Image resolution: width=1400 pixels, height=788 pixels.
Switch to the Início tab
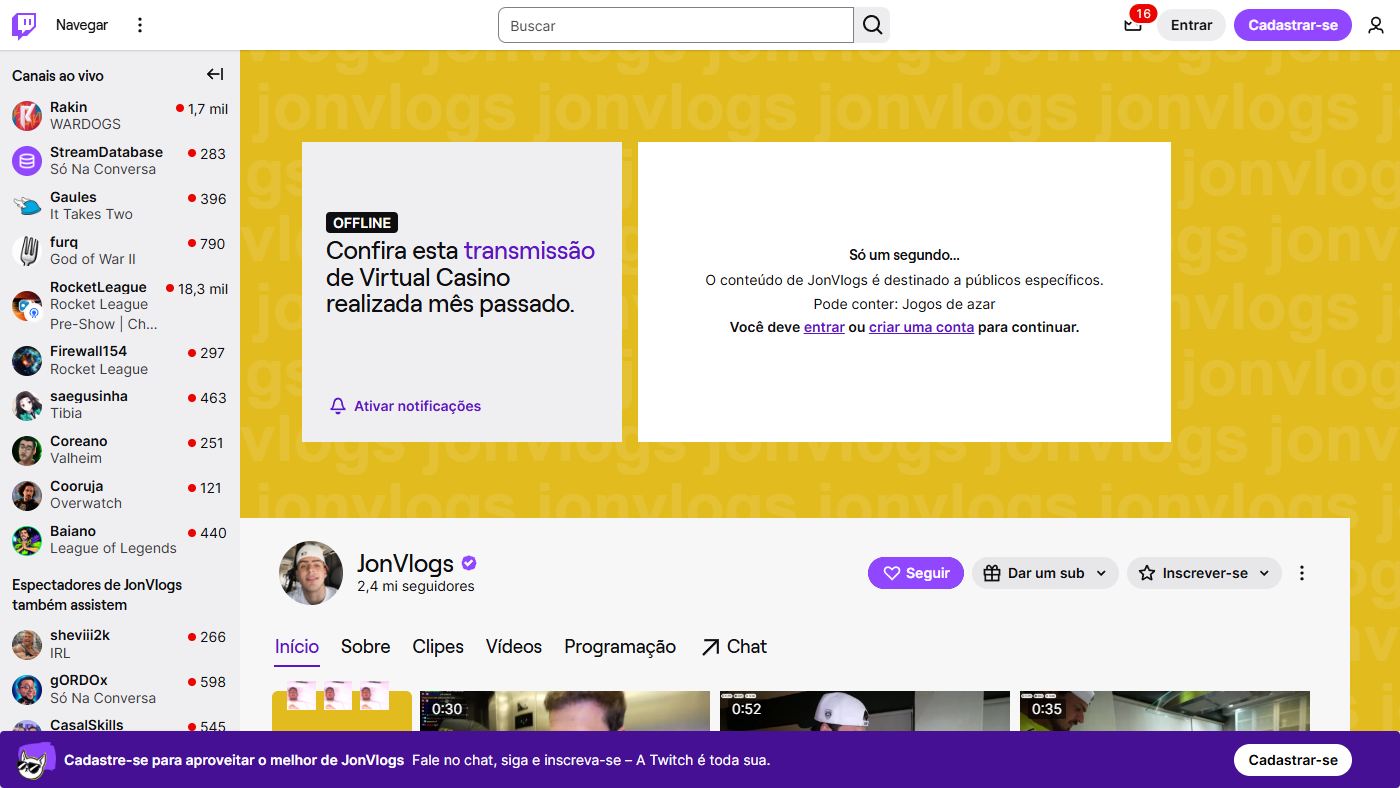(297, 647)
